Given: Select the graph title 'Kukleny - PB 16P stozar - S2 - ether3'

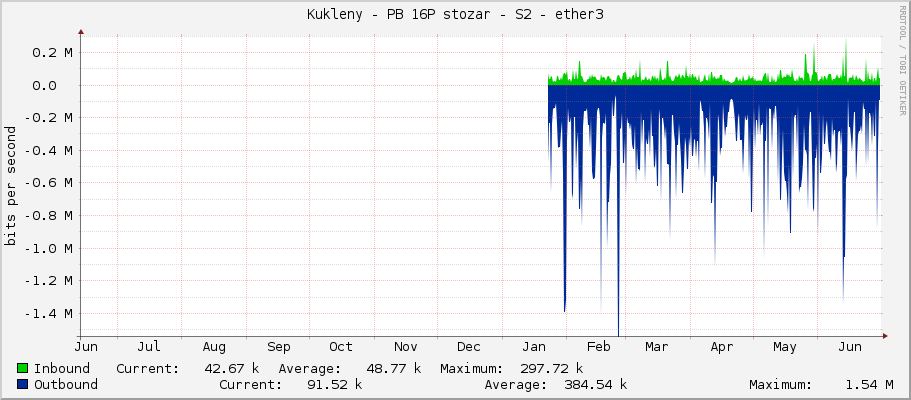Looking at the screenshot, I should tap(456, 15).
